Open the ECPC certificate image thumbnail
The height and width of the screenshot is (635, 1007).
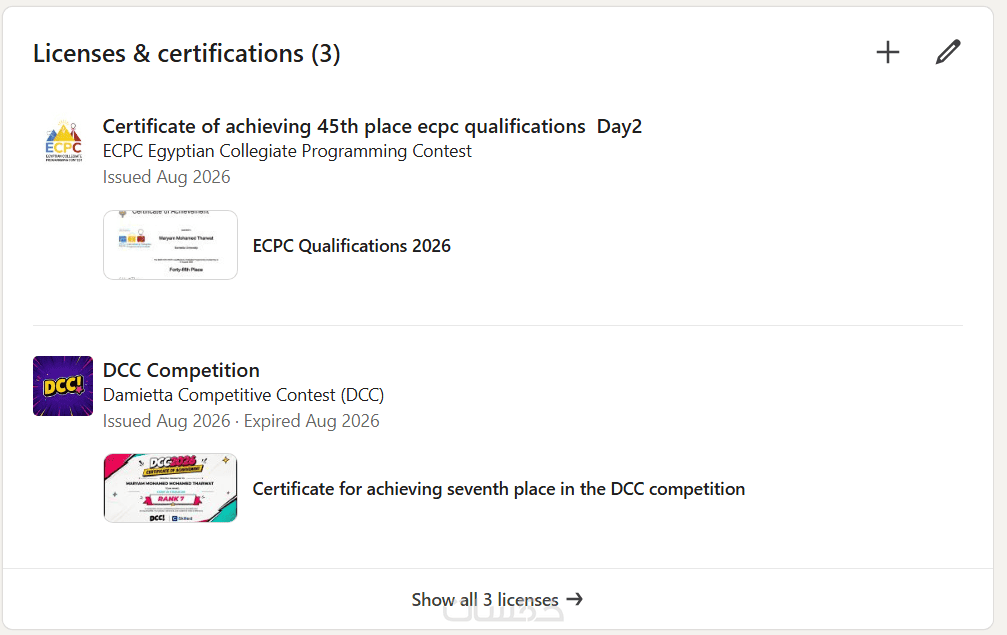(170, 245)
